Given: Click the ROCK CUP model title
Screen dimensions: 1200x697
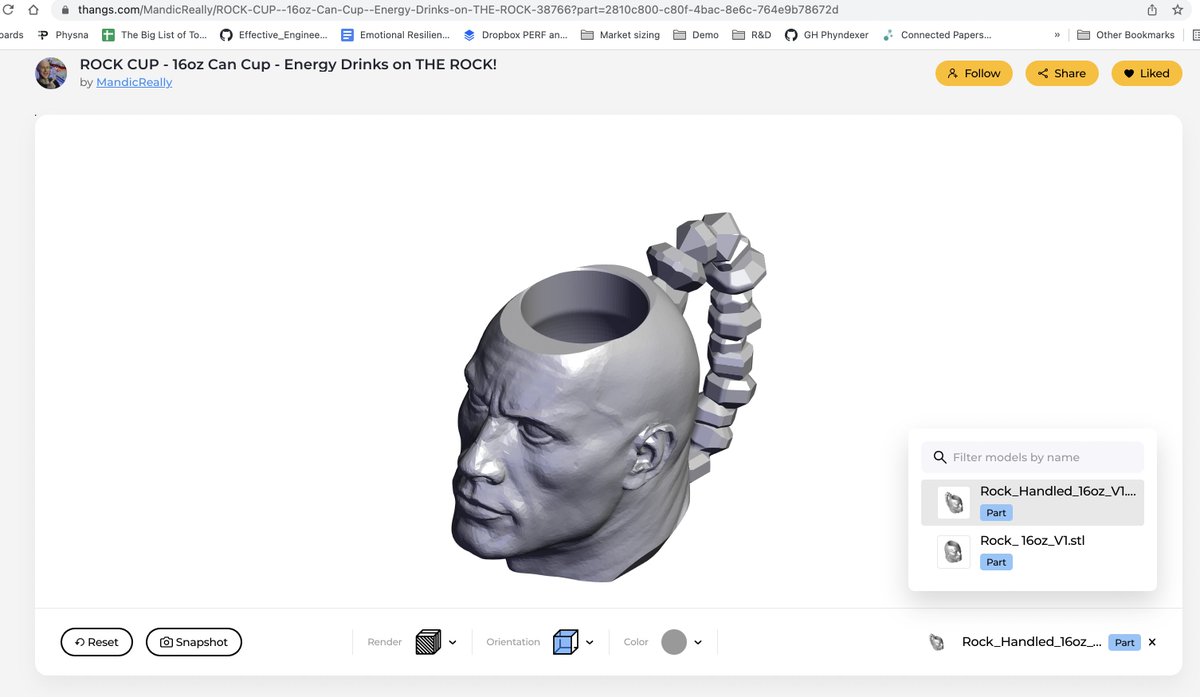Looking at the screenshot, I should (288, 64).
